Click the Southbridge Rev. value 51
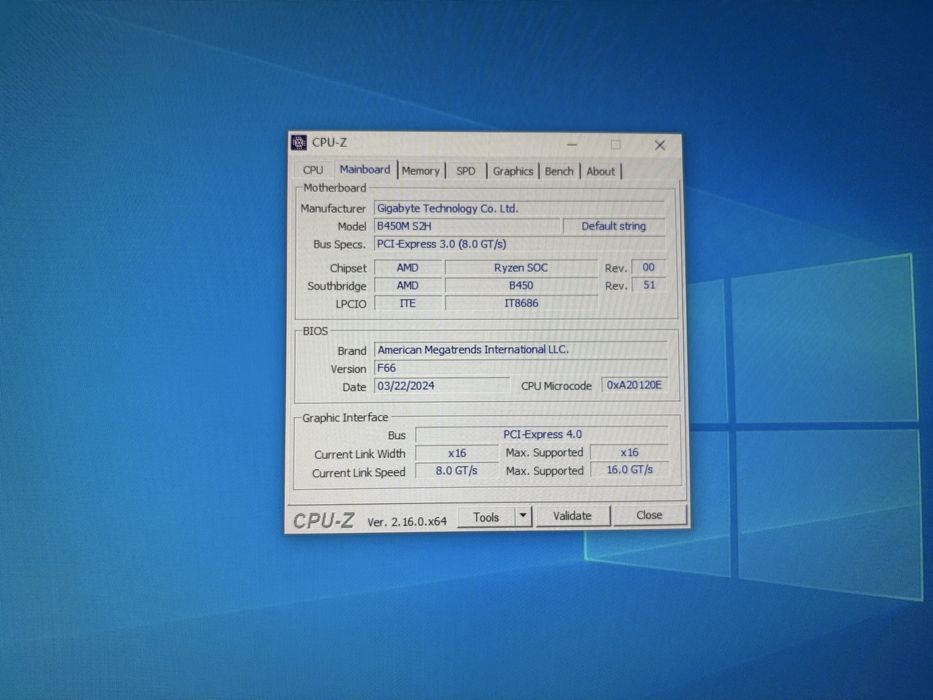 [x=649, y=285]
